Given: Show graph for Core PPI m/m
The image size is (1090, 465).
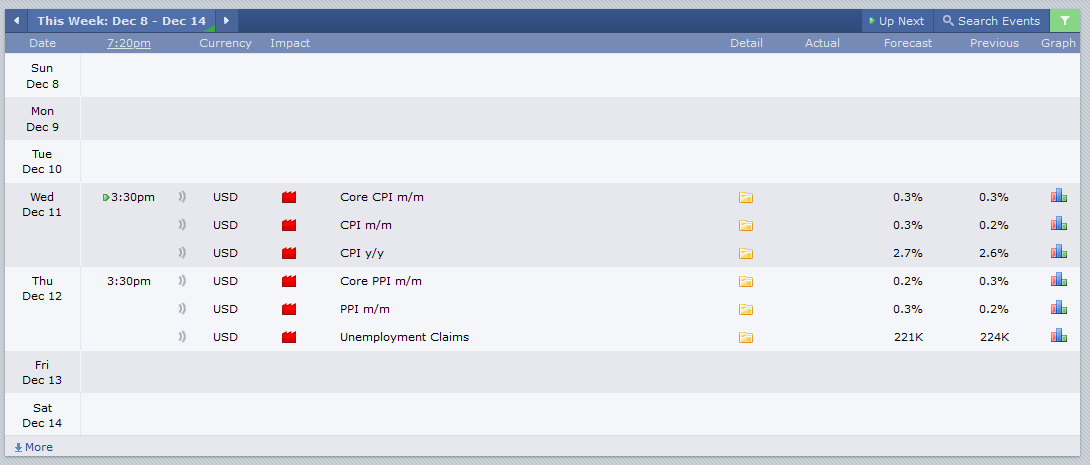Looking at the screenshot, I should (1059, 280).
